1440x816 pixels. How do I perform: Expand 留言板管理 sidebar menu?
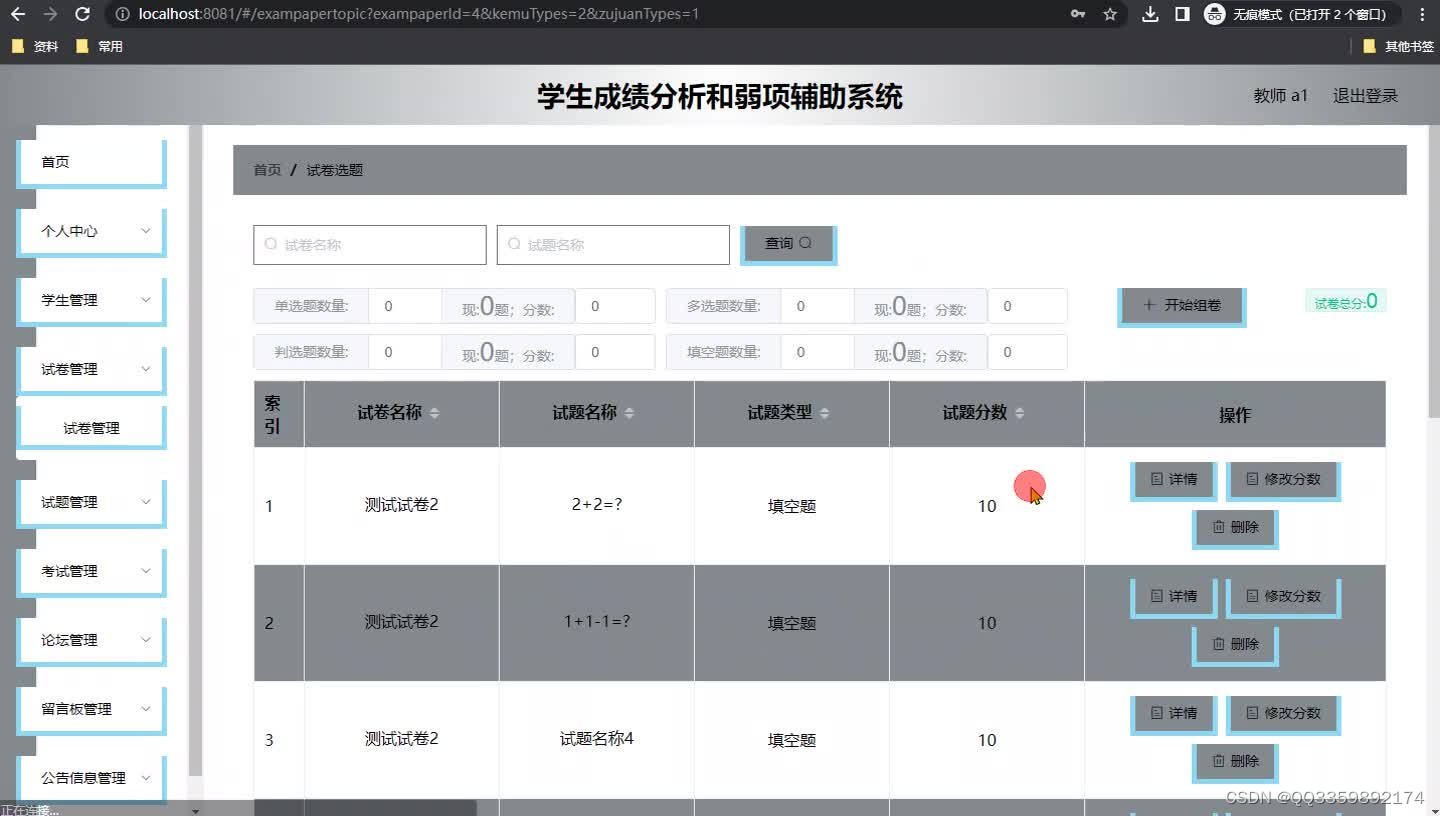coord(91,710)
